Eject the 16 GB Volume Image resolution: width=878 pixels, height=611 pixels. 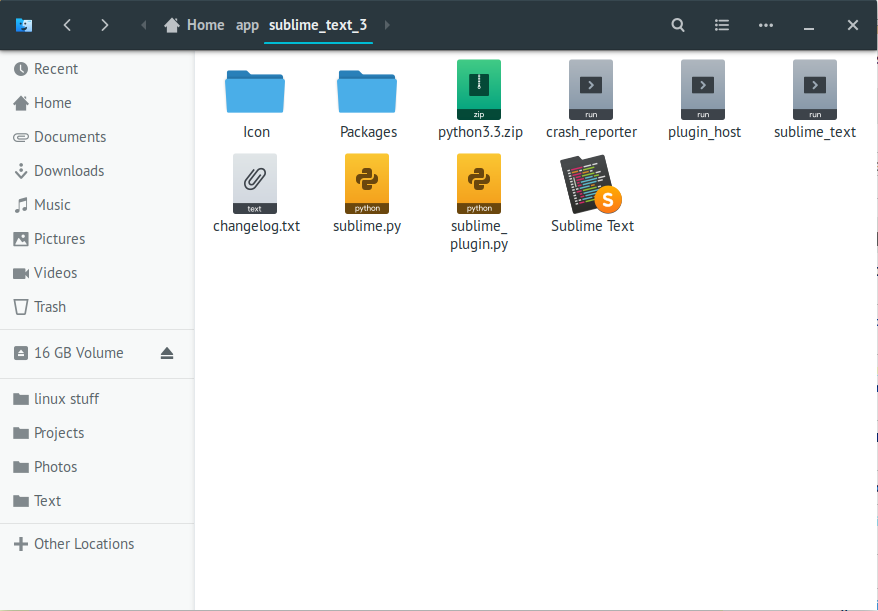coord(166,352)
